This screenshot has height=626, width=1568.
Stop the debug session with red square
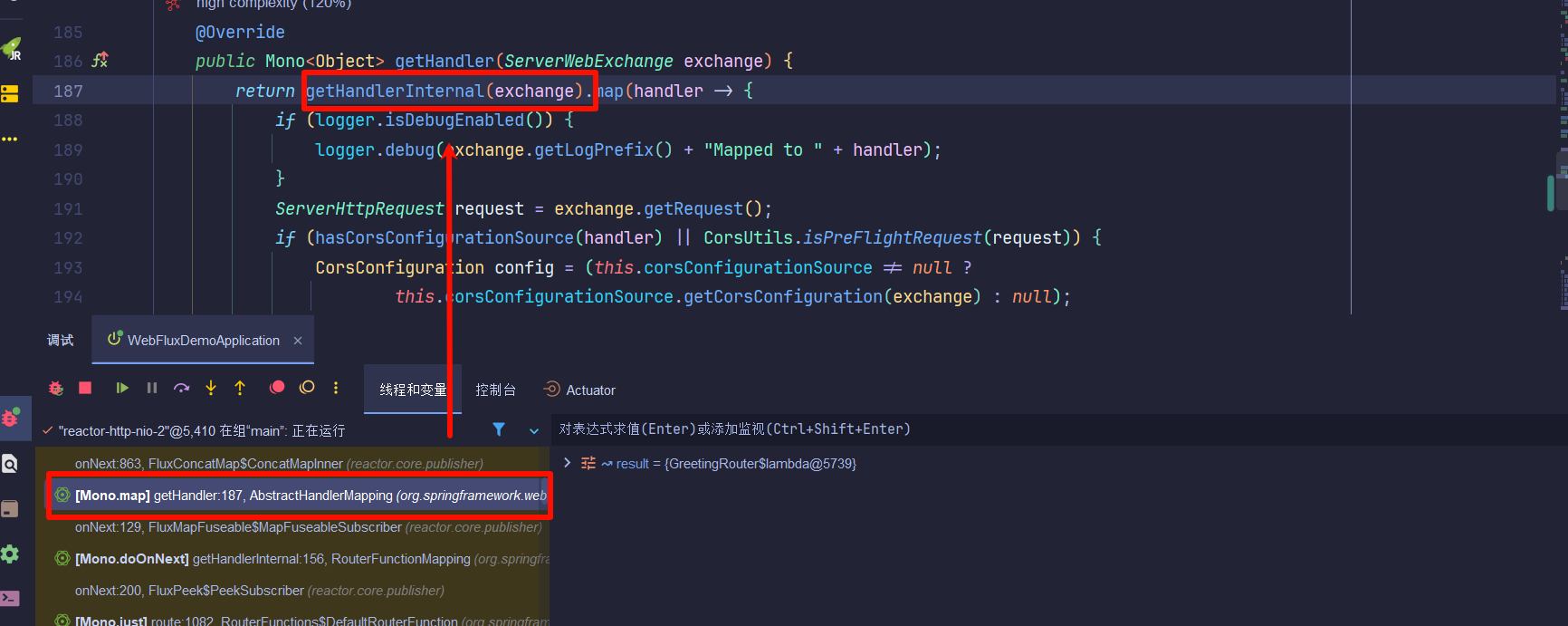tap(85, 388)
